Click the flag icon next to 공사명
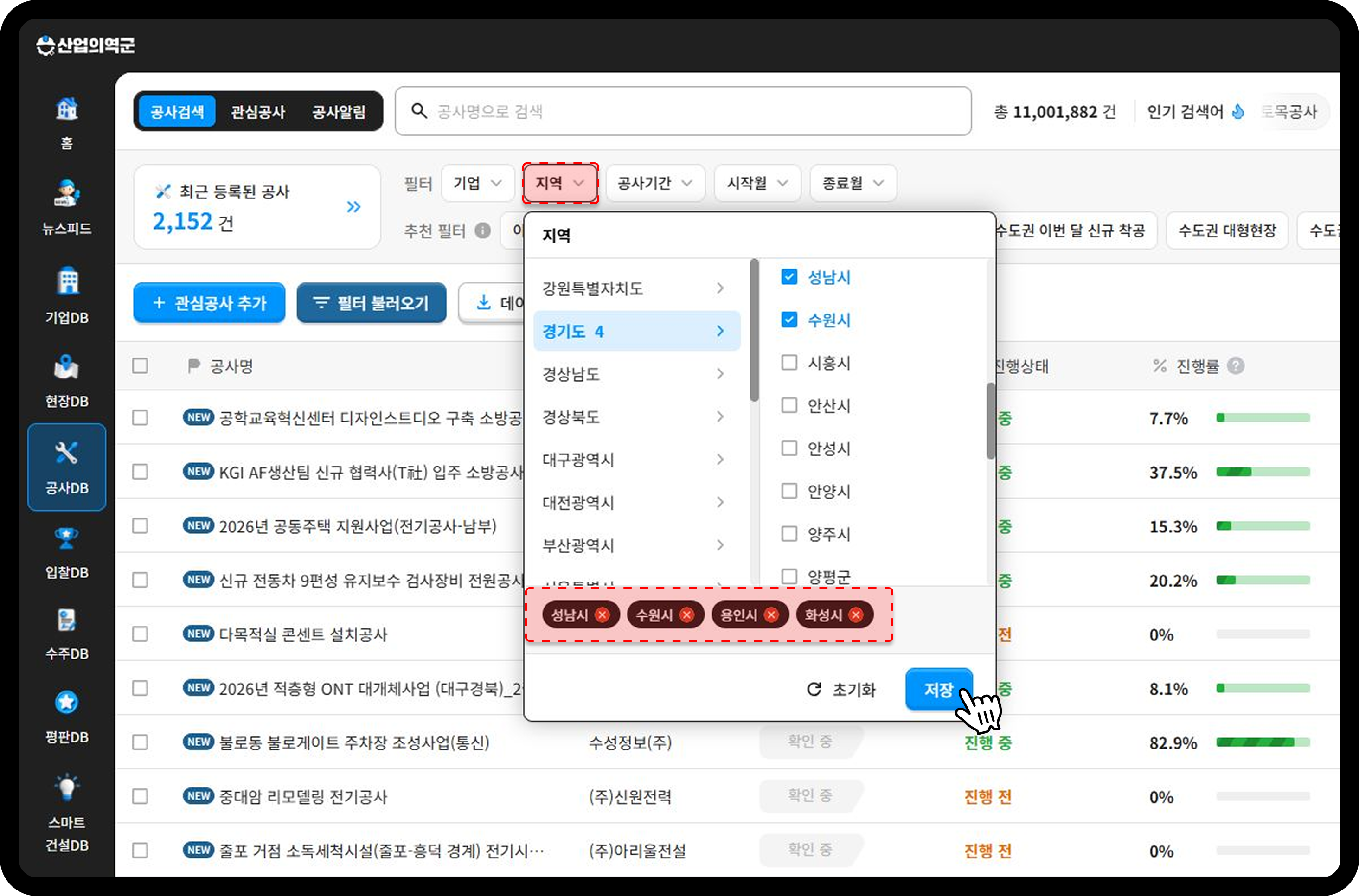 click(x=194, y=366)
